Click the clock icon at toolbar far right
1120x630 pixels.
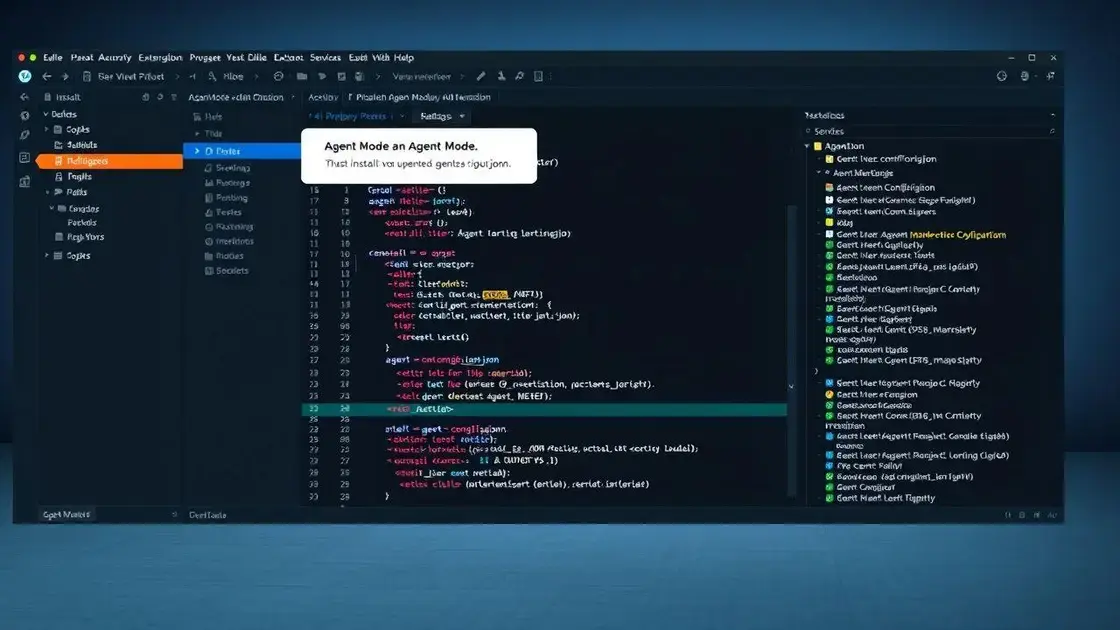pyautogui.click(x=1001, y=76)
